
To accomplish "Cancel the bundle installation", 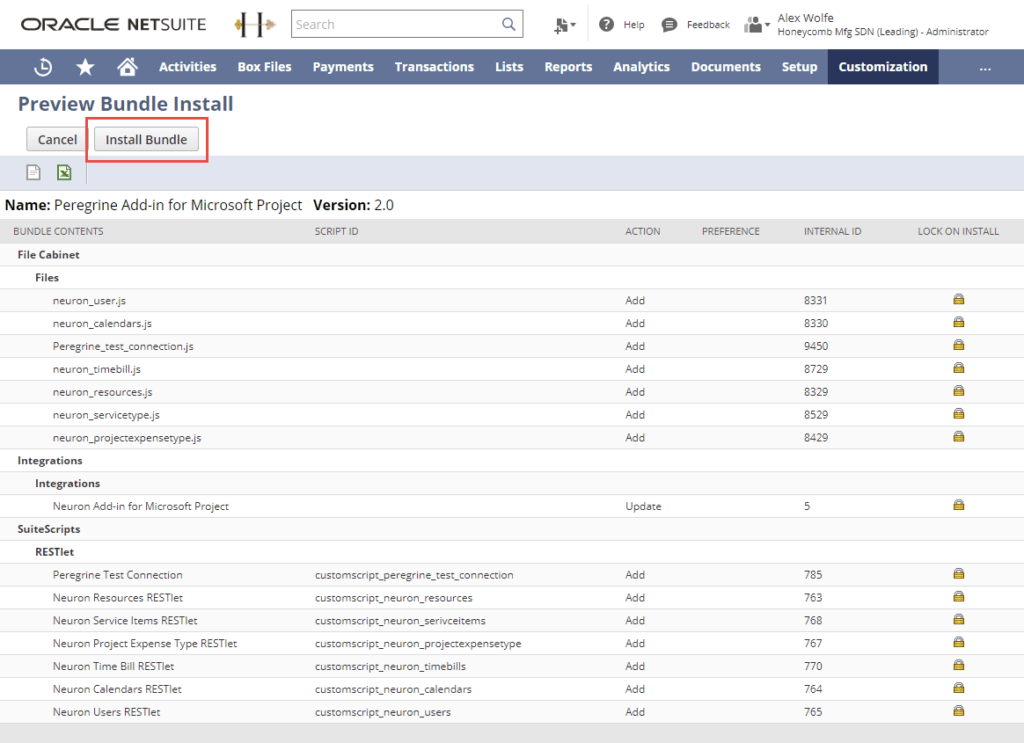I will (55, 139).
